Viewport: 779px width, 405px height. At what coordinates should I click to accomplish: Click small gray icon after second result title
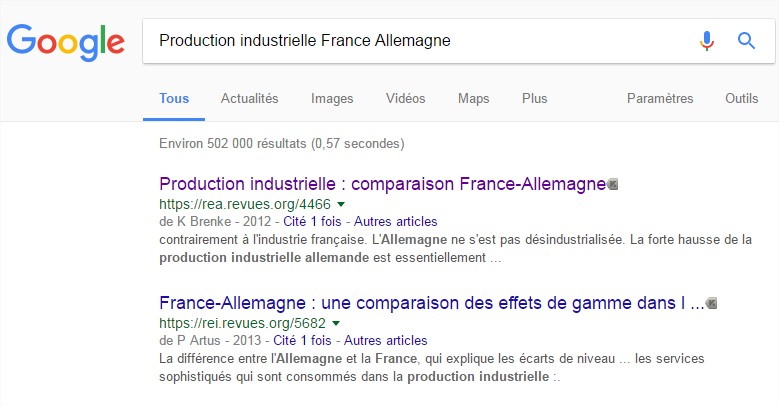[712, 303]
